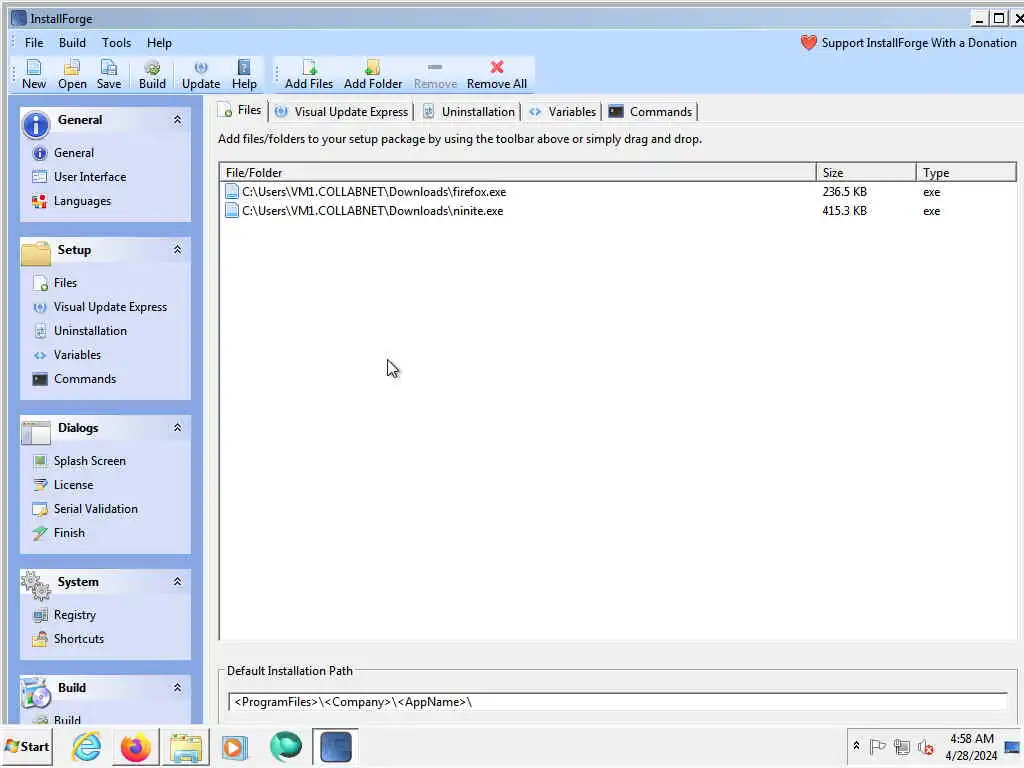This screenshot has height=768, width=1024.
Task: Click Add Folder in the toolbar
Action: click(x=373, y=74)
